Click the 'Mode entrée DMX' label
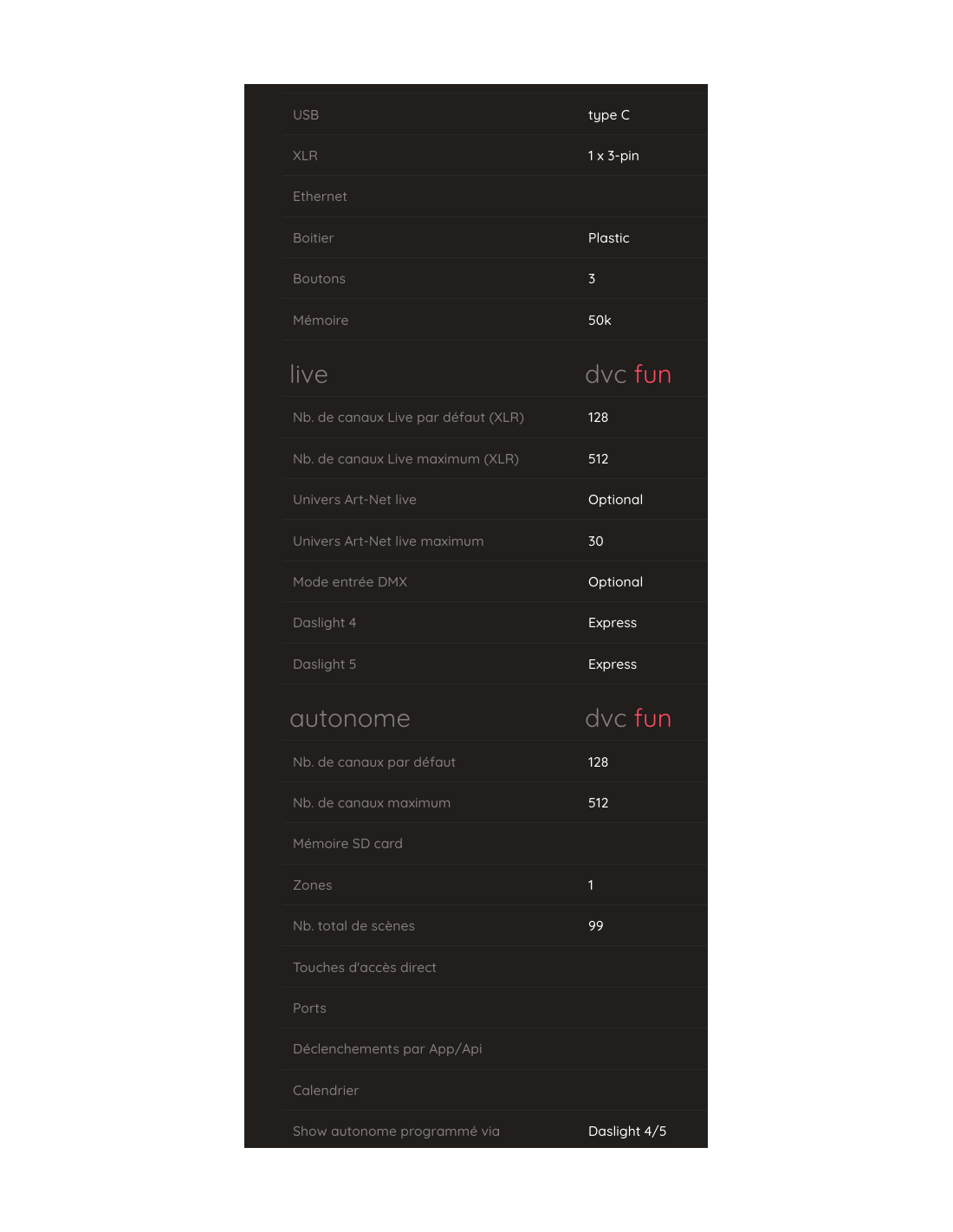953x1232 pixels. [x=350, y=582]
